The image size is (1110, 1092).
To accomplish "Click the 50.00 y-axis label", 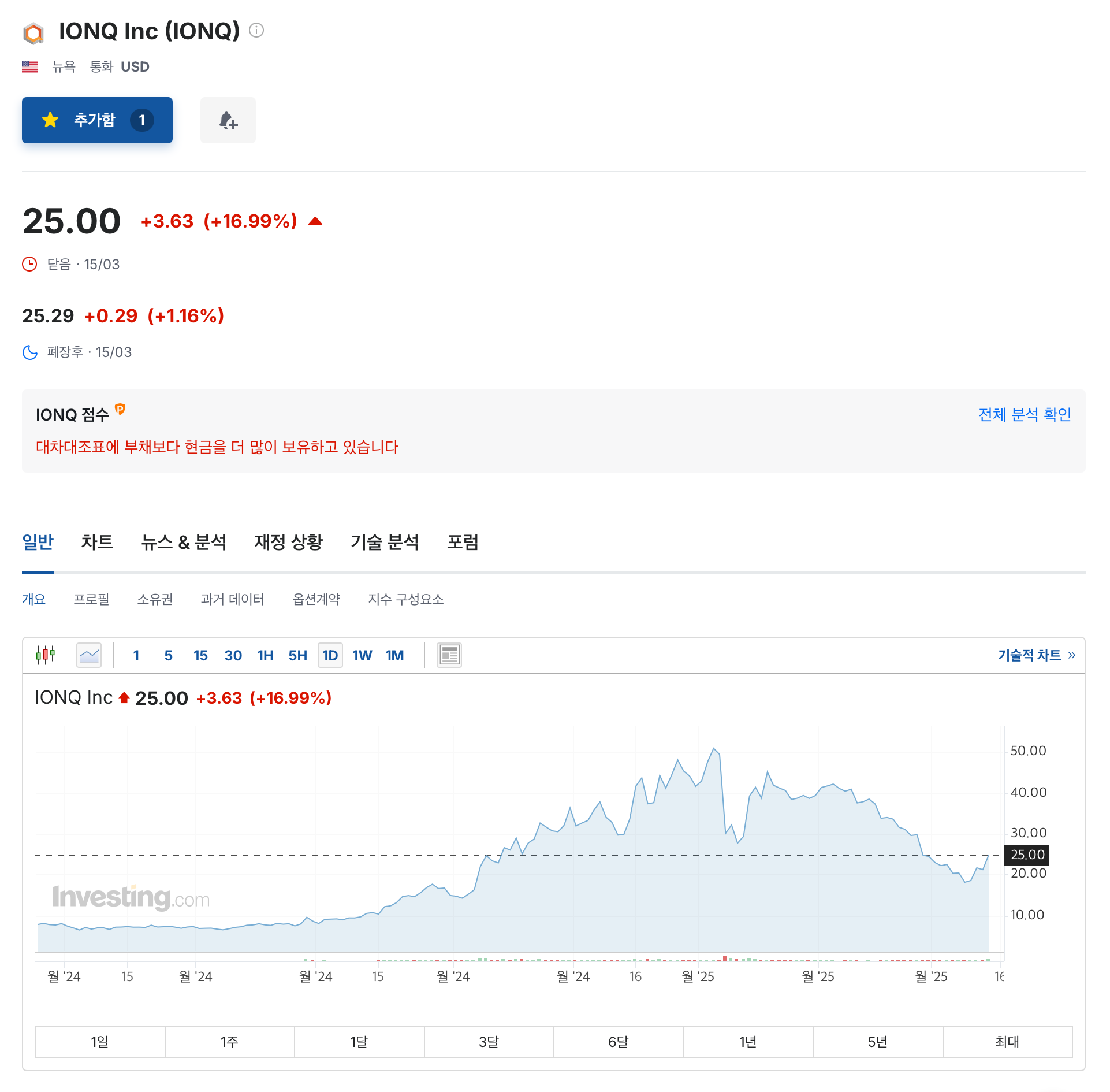I will tap(1028, 751).
